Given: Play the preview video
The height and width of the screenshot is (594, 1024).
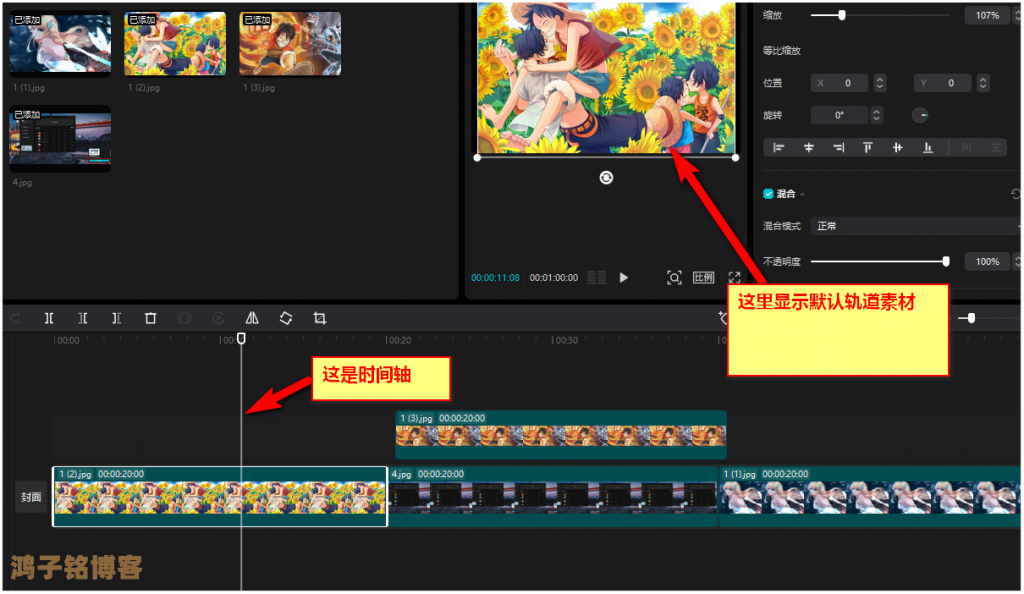Looking at the screenshot, I should click(624, 277).
